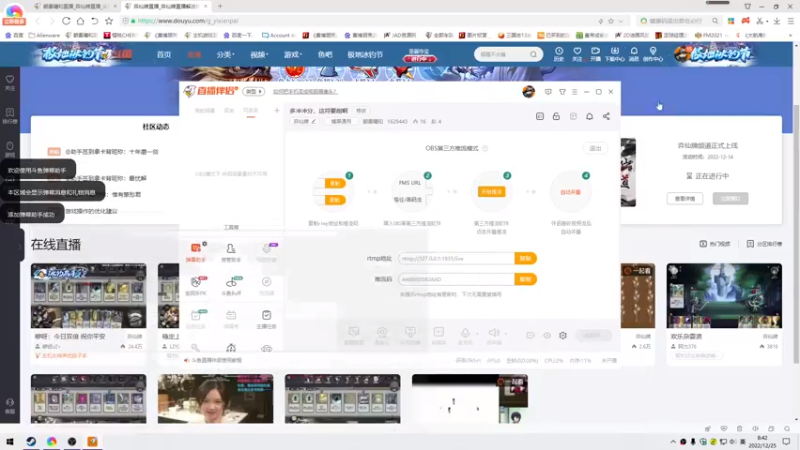Open the first 在线直播 stream thumbnail

(x=88, y=296)
